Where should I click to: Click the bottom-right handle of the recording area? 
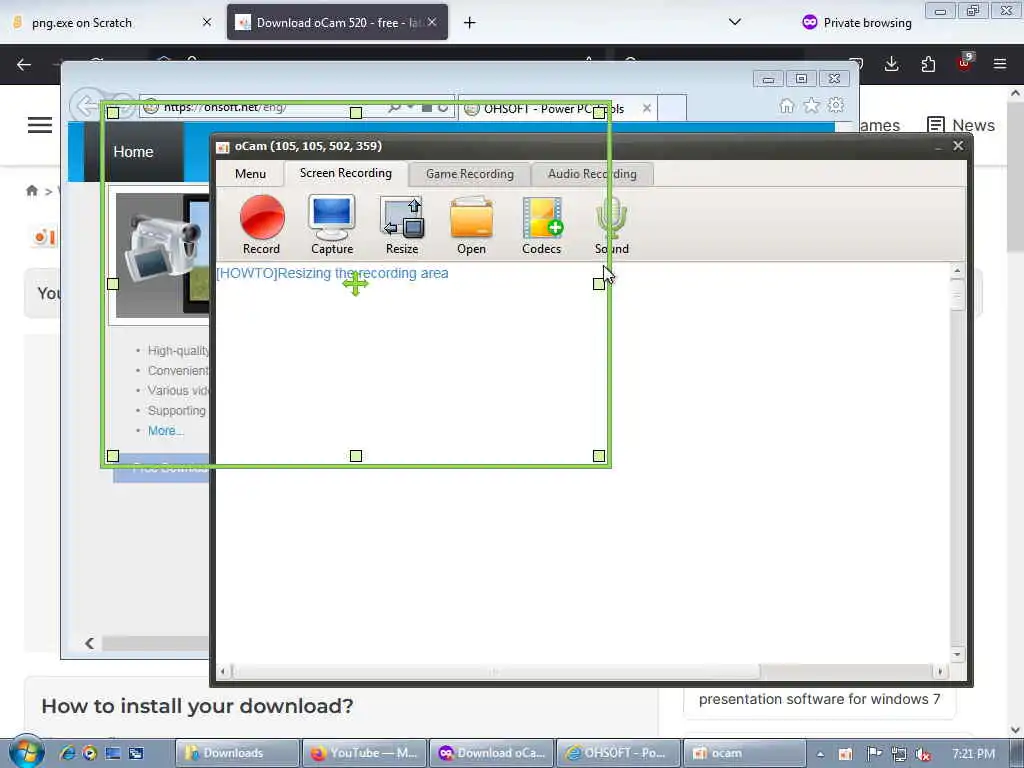(x=599, y=456)
